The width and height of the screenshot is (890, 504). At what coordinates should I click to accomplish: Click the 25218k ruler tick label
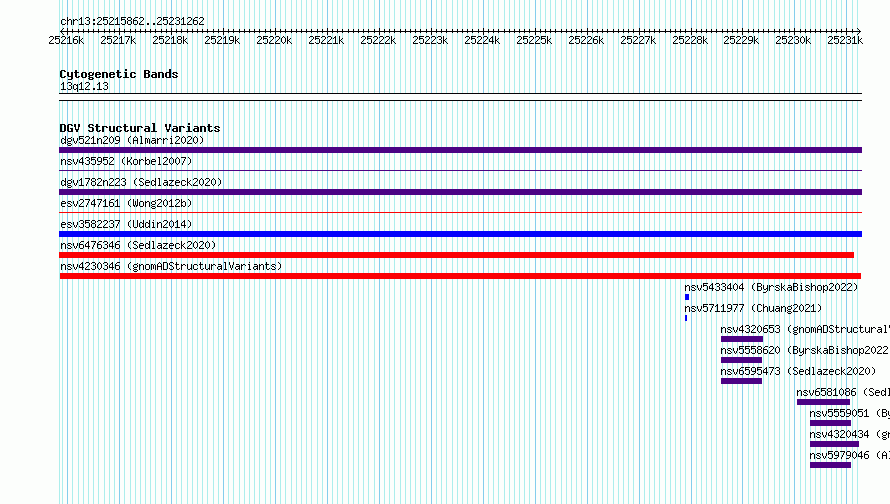click(170, 41)
